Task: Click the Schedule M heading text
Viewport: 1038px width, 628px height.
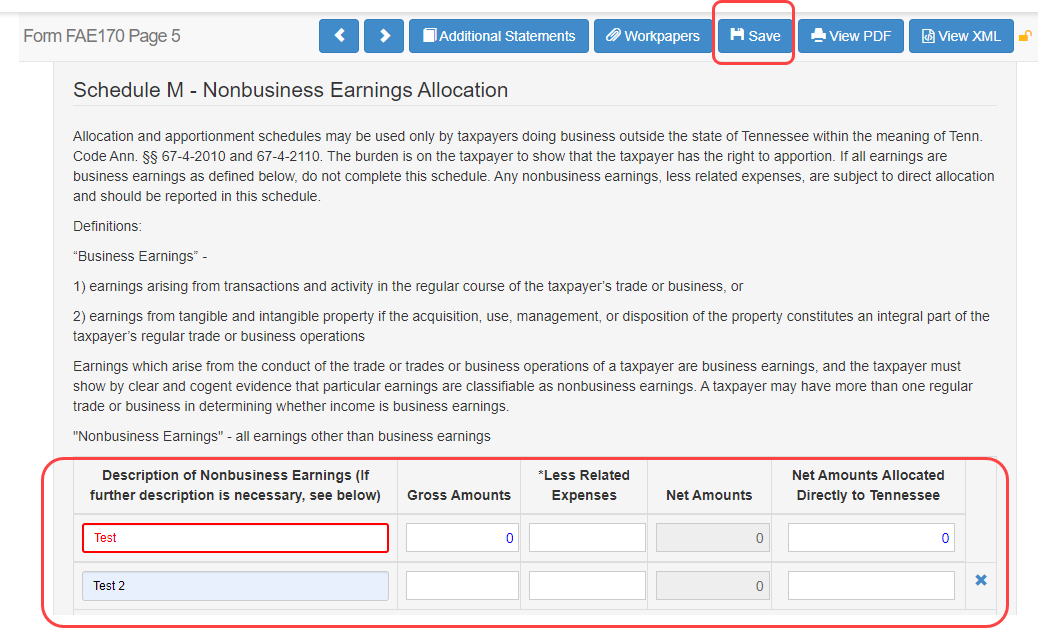Action: pos(290,90)
